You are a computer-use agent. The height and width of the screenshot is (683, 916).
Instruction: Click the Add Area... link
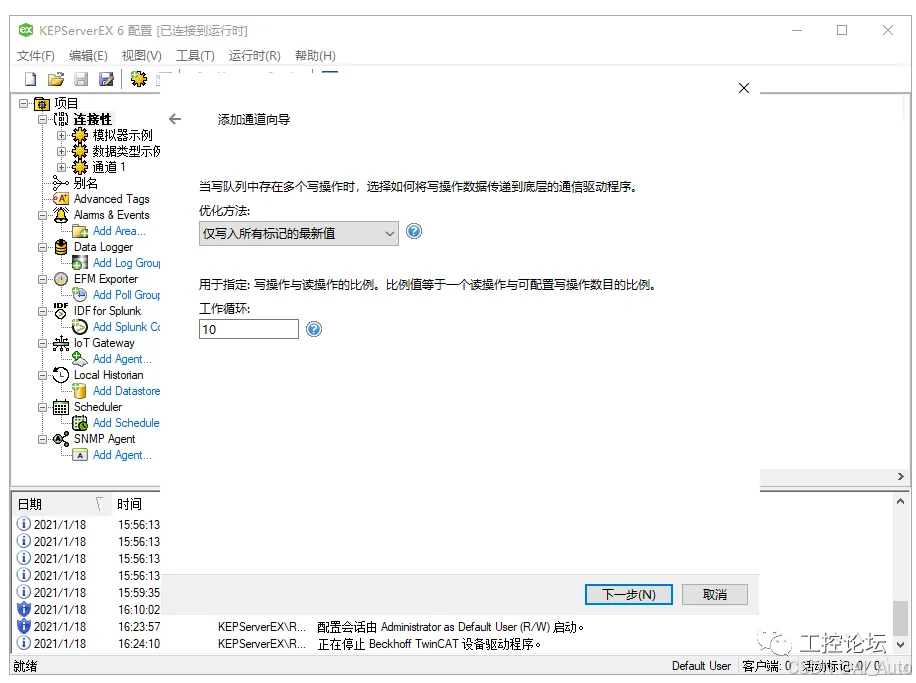point(119,231)
